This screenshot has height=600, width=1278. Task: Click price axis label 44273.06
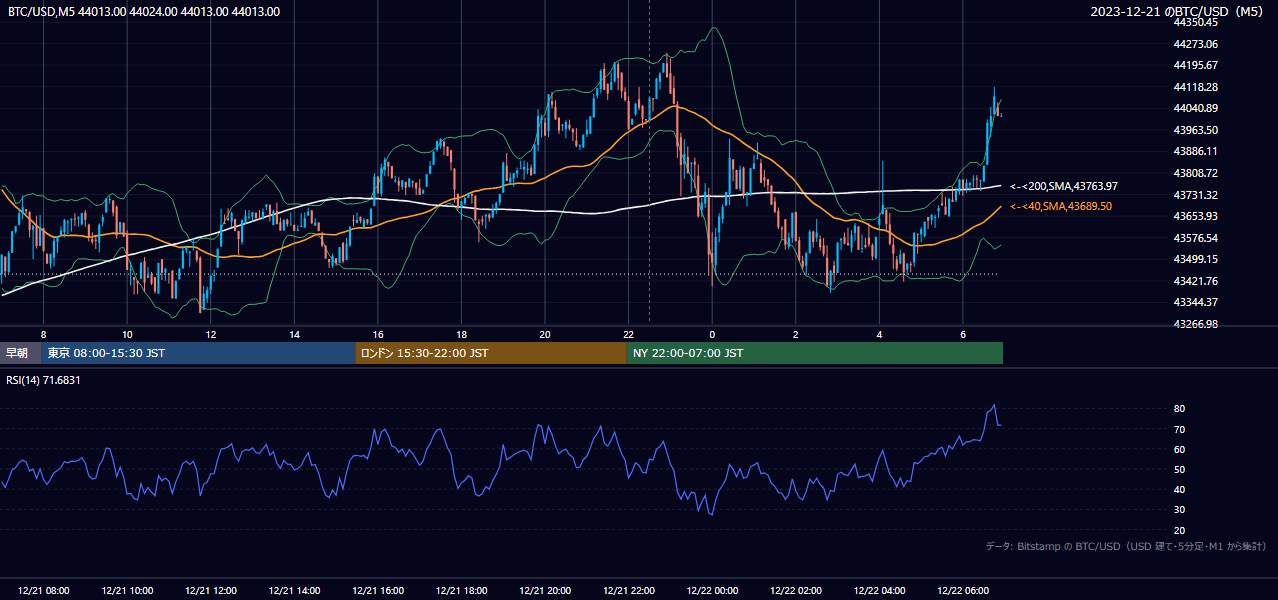[1195, 44]
